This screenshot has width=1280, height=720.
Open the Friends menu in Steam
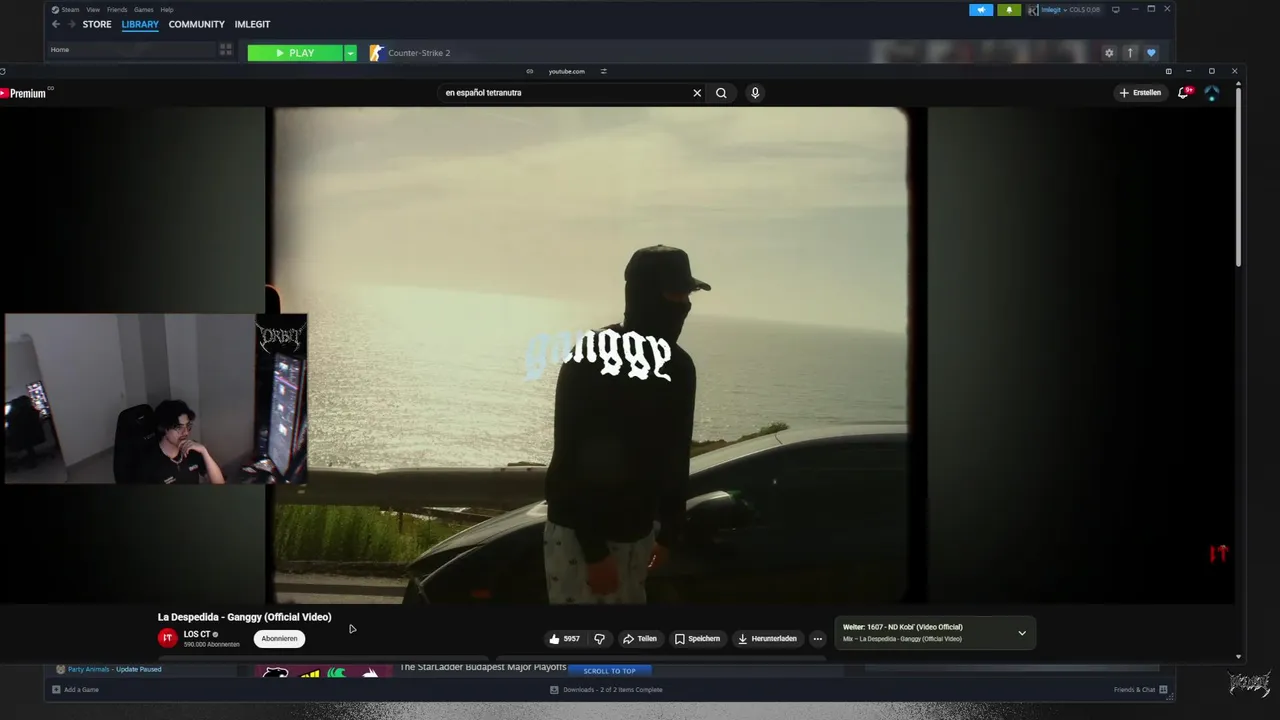[117, 10]
